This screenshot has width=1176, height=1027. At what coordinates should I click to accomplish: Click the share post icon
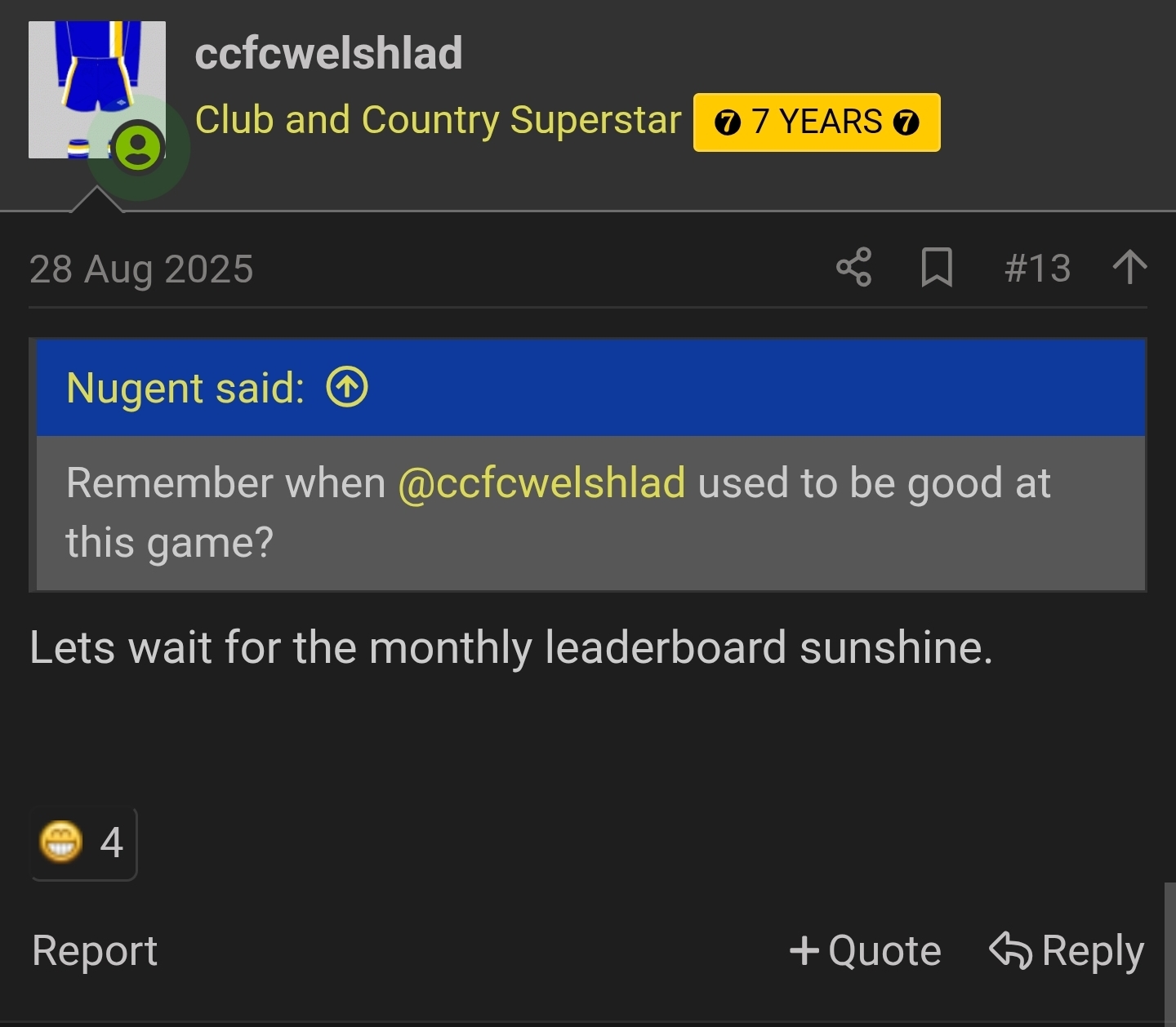(x=854, y=268)
